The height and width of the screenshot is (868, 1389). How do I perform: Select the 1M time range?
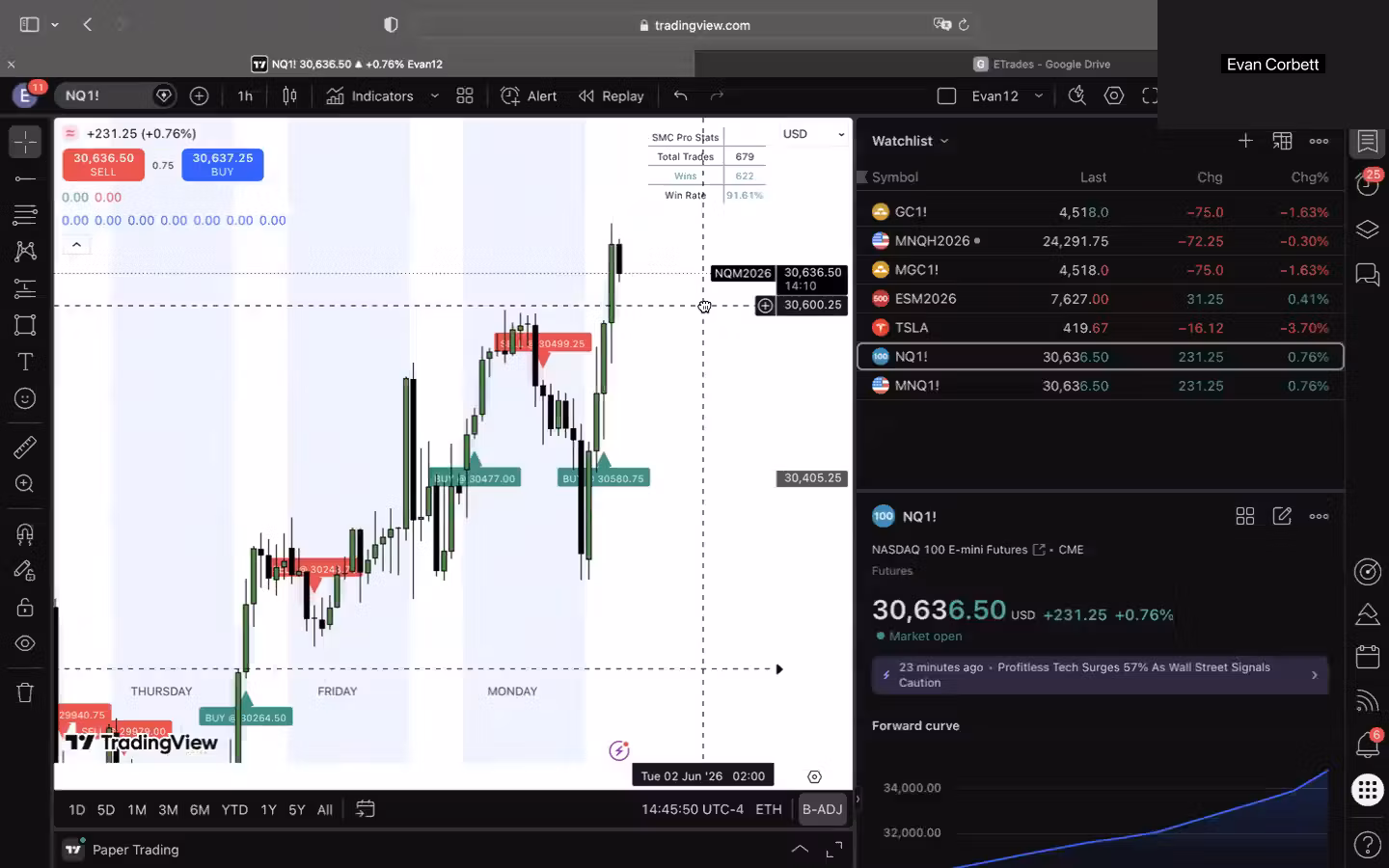click(137, 810)
